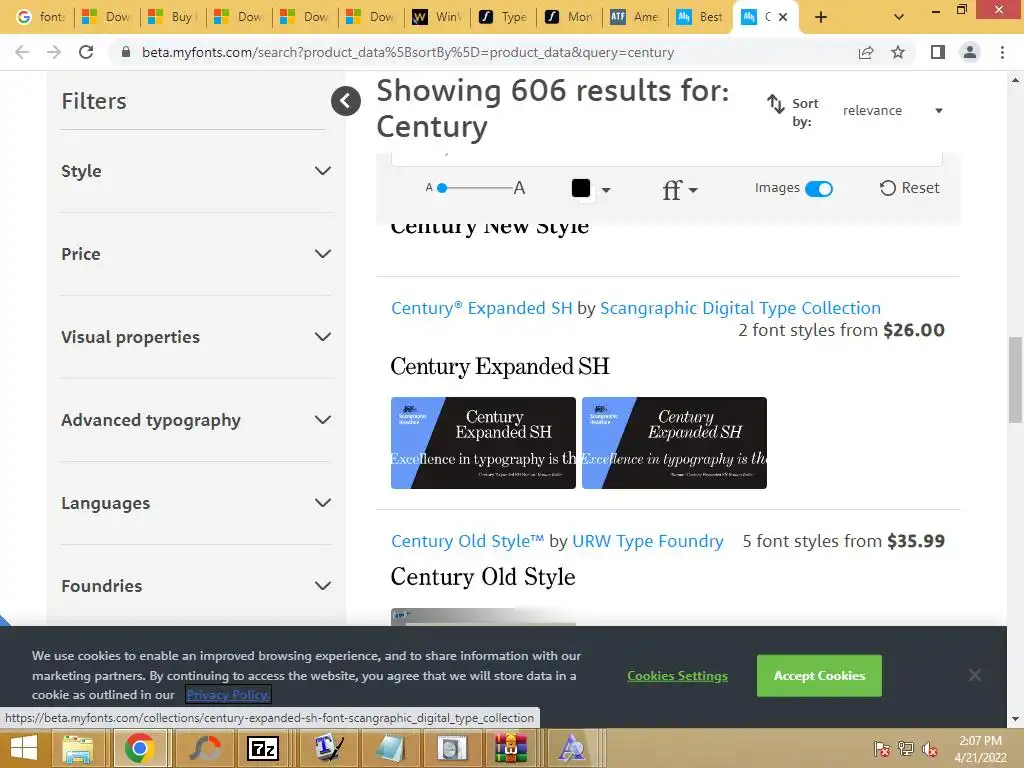Image resolution: width=1024 pixels, height=768 pixels.
Task: Close the active MyFonts tab
Action: point(783,17)
